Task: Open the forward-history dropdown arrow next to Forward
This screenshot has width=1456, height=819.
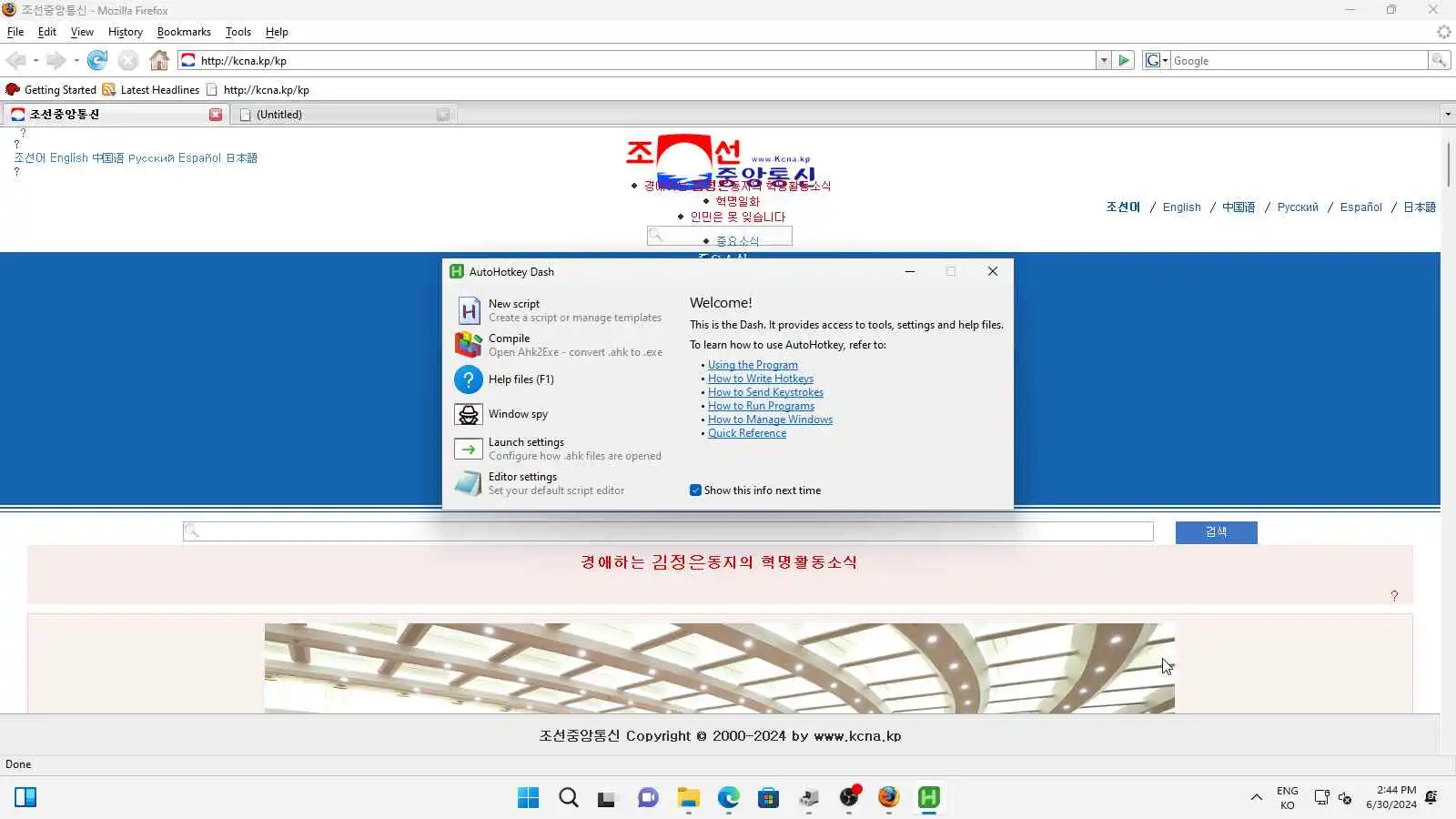Action: 76,61
